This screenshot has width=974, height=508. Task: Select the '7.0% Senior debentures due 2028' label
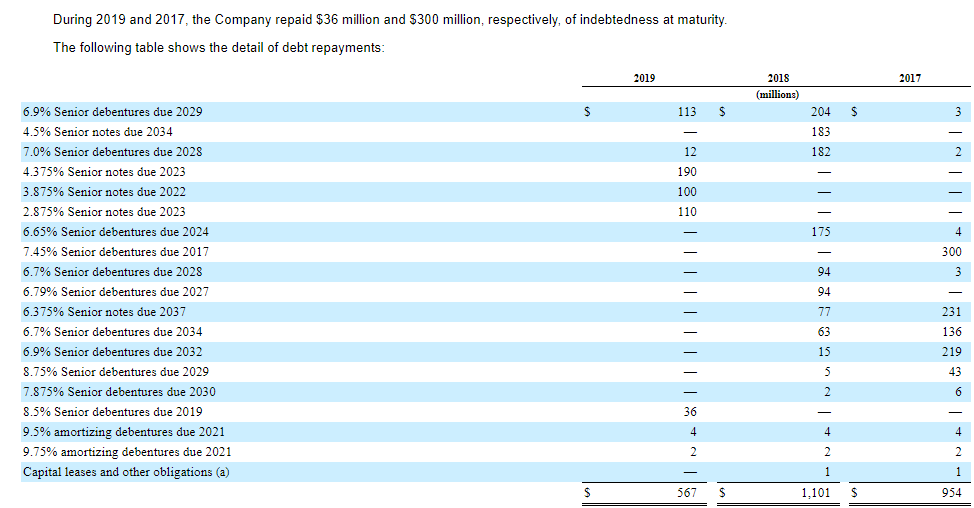(112, 152)
